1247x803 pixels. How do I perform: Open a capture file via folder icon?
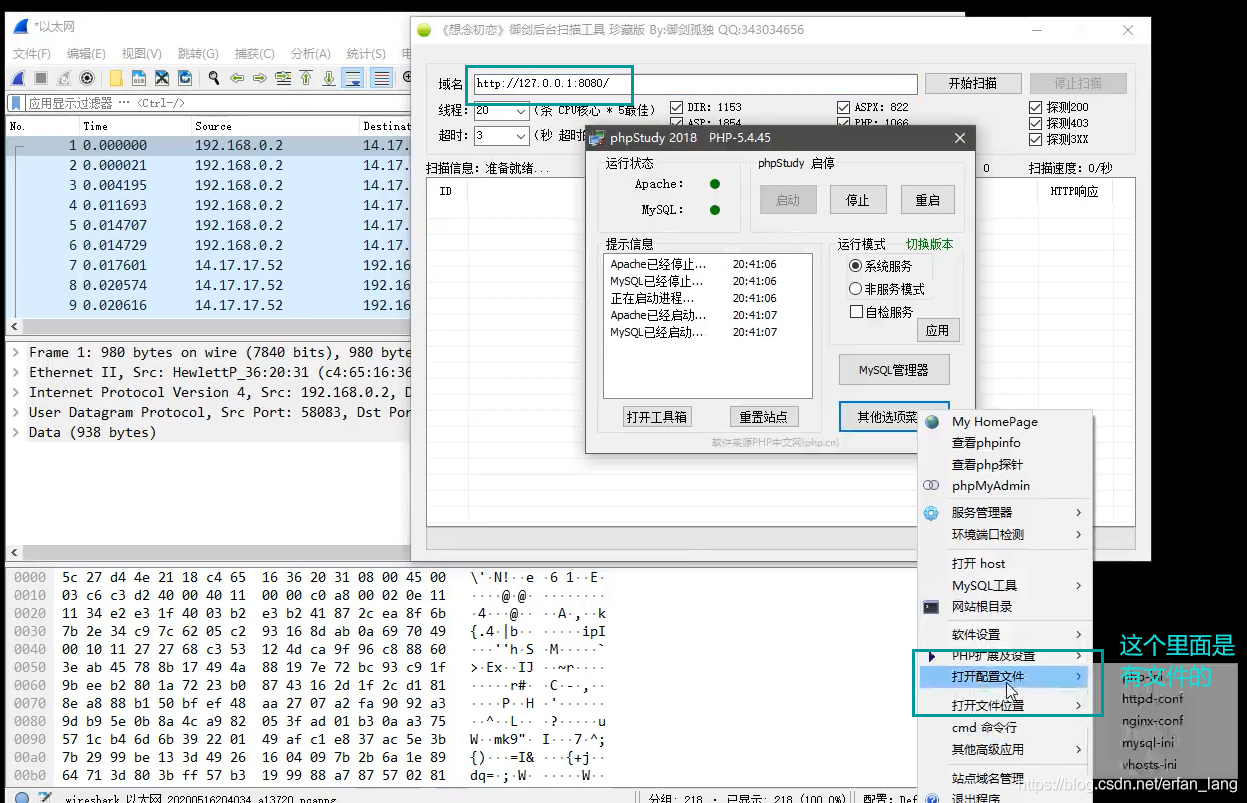[116, 77]
